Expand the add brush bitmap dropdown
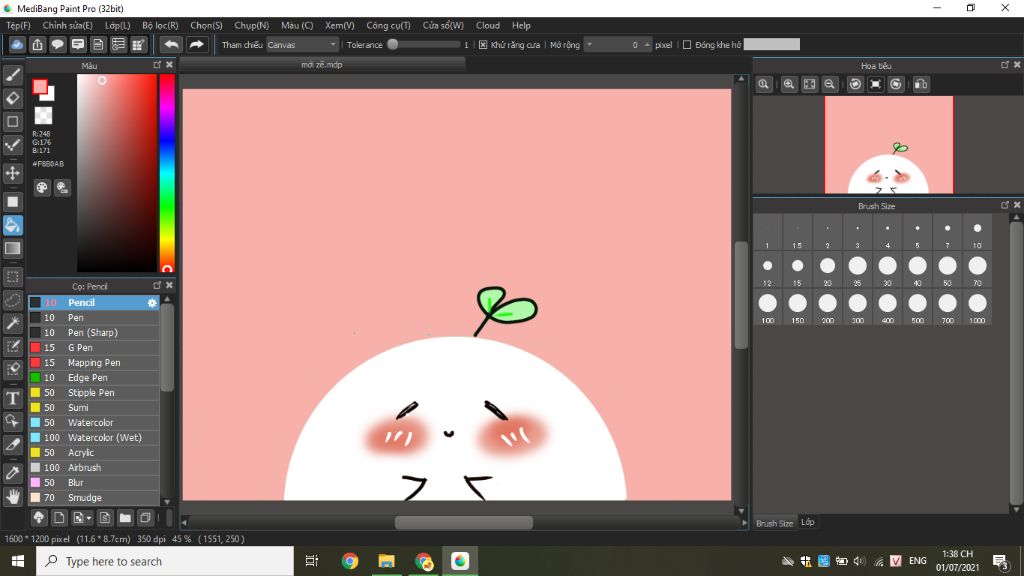The width and height of the screenshot is (1024, 576). click(82, 518)
